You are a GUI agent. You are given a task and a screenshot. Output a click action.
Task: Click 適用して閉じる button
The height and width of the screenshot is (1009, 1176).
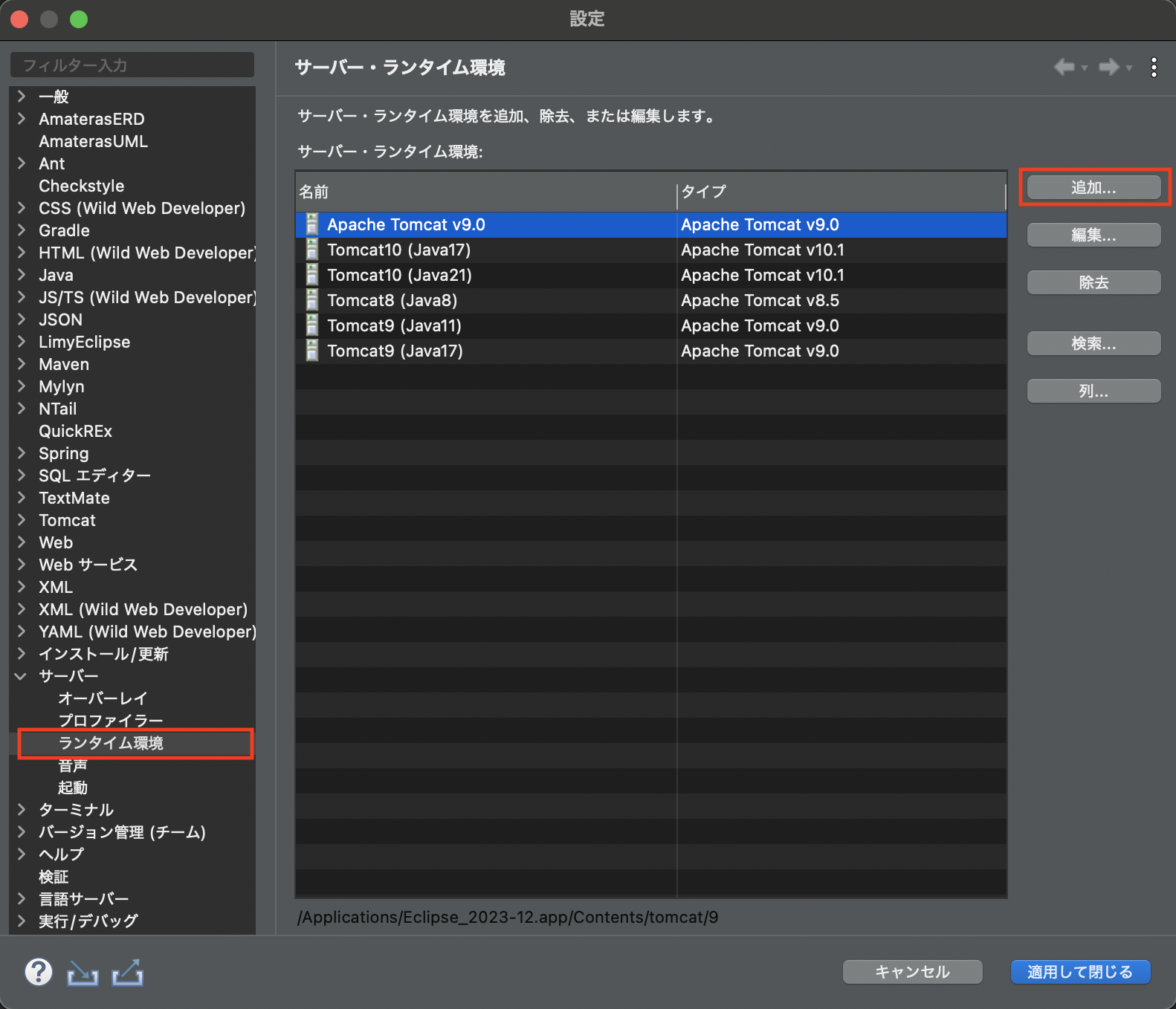(1080, 972)
